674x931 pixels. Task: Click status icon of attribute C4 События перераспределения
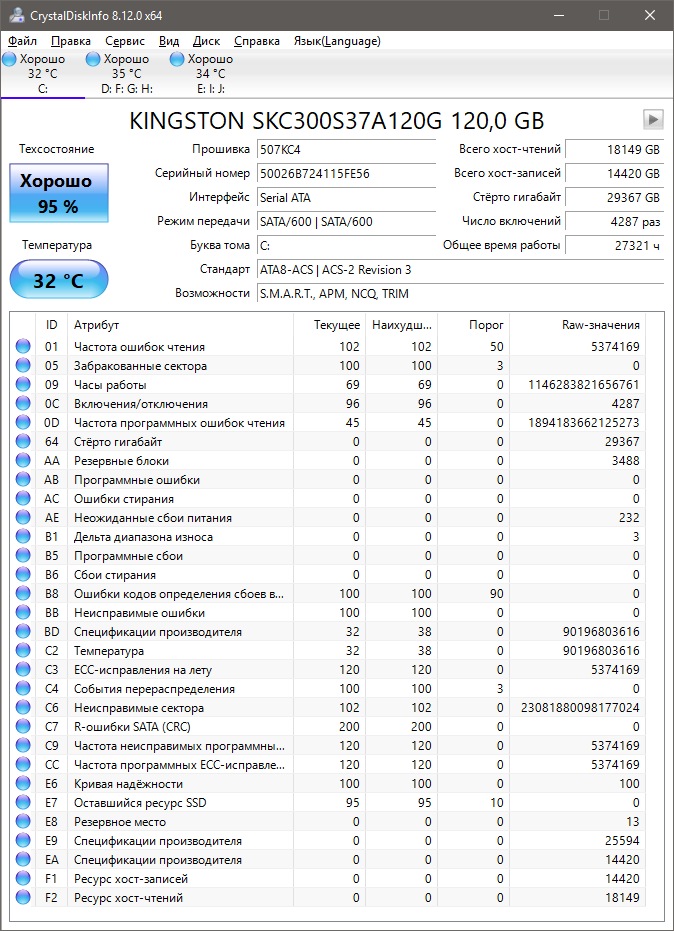click(23, 689)
